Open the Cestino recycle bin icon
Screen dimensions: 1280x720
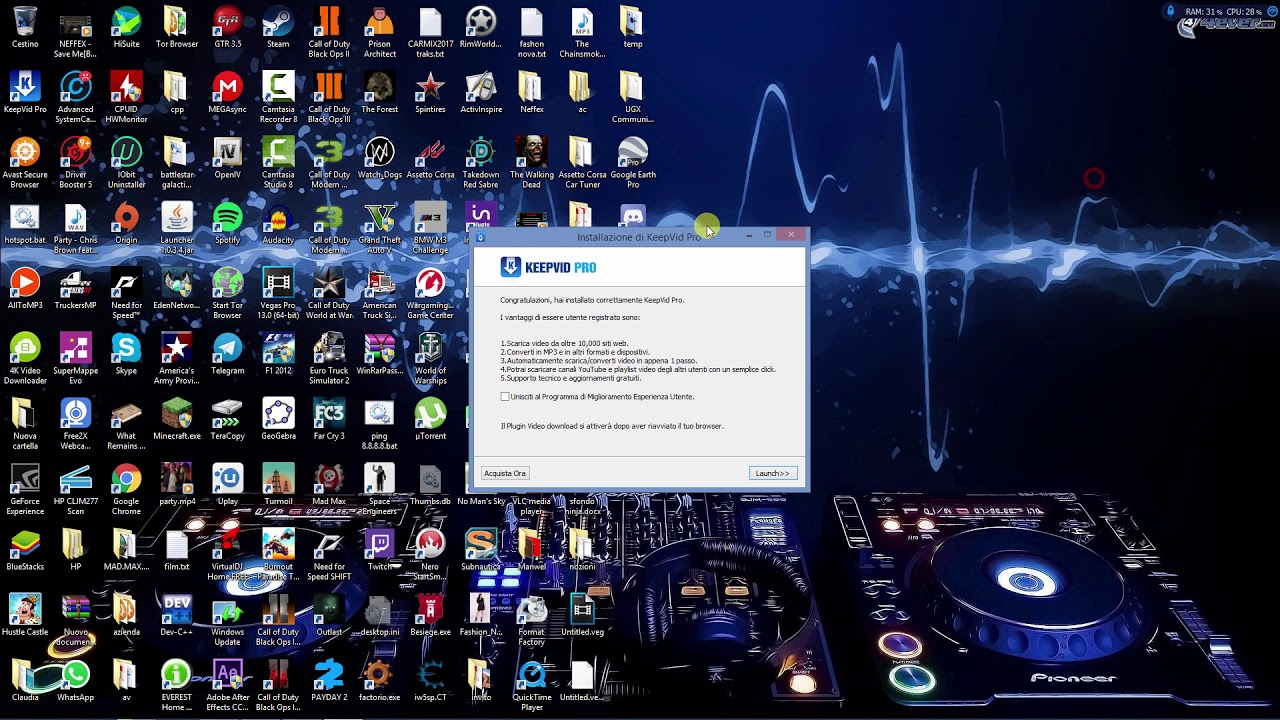tap(25, 22)
